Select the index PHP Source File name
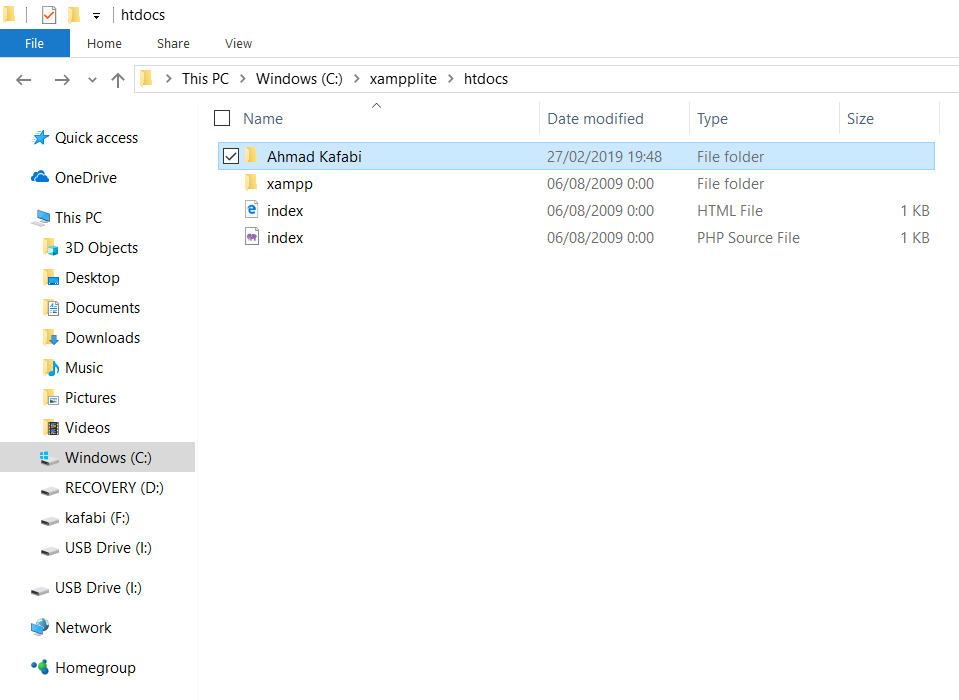 click(285, 238)
